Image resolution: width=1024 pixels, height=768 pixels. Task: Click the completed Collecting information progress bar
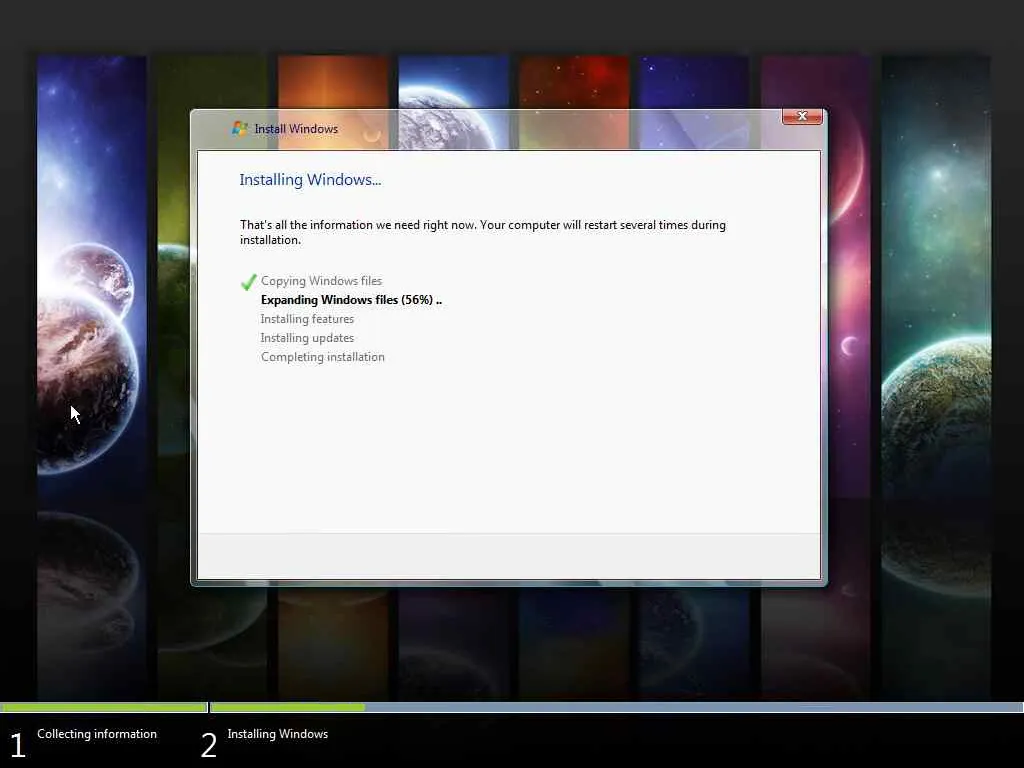(104, 707)
